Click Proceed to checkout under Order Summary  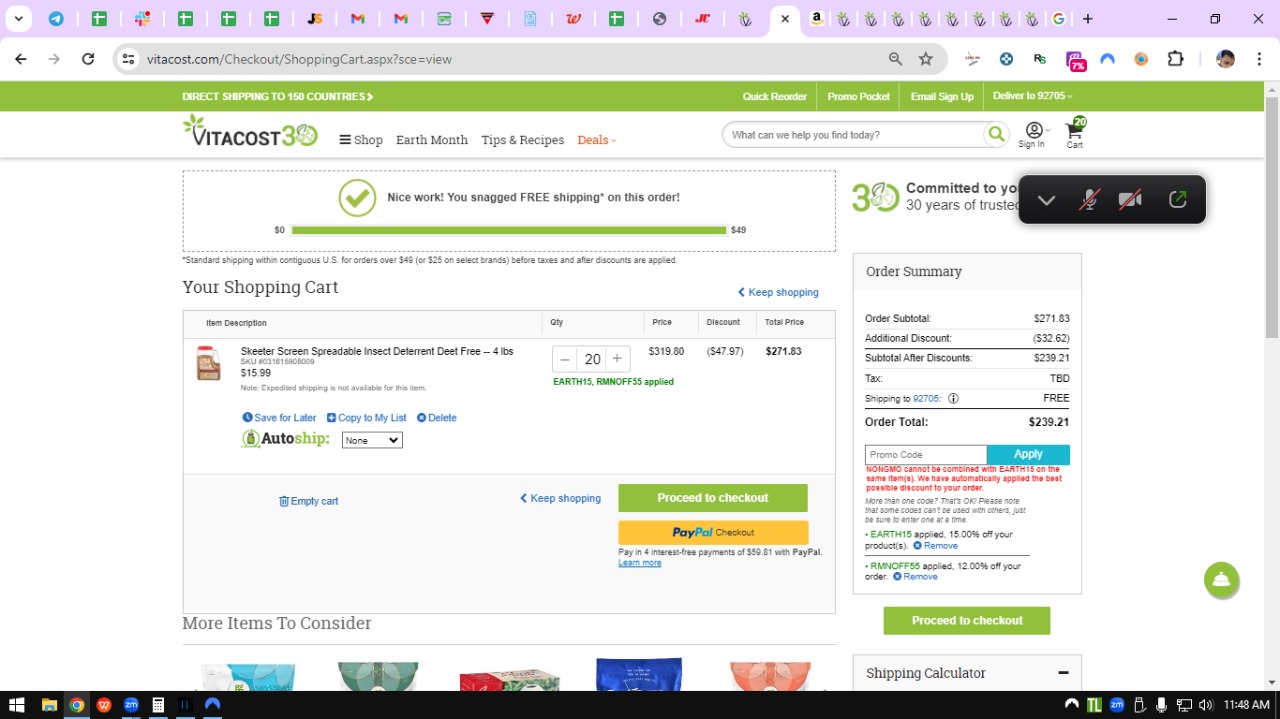(967, 620)
